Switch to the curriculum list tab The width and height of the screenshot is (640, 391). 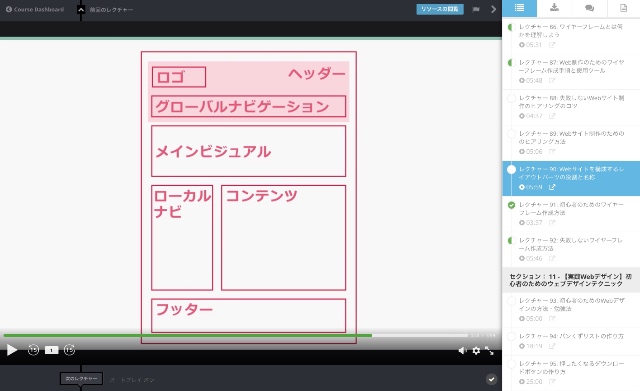[519, 8]
